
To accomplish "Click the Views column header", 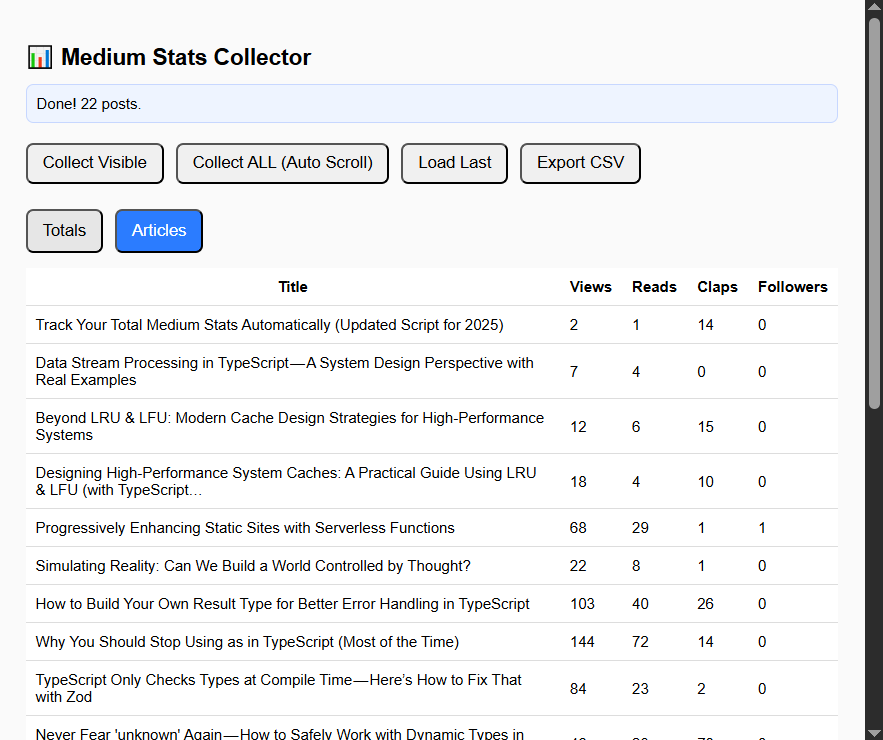I will pos(590,287).
